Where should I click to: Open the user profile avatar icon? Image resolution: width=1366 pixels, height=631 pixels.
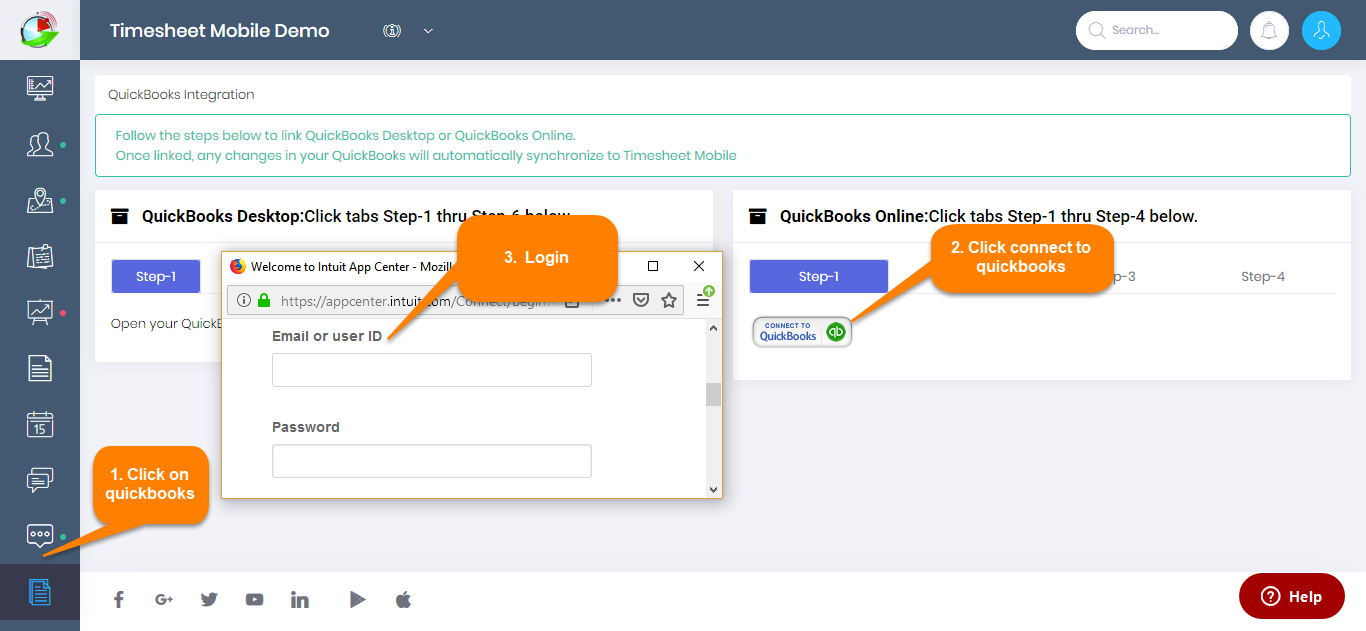1321,30
